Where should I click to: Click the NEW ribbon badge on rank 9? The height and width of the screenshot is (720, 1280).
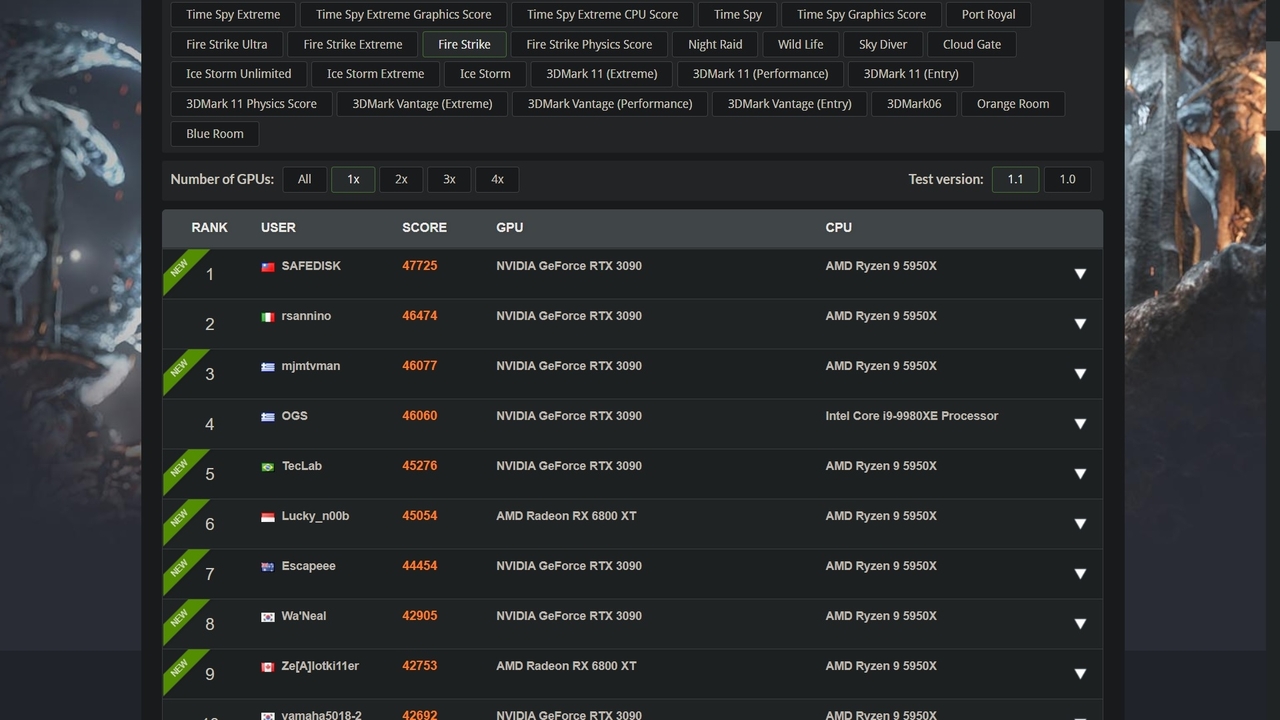click(x=179, y=667)
